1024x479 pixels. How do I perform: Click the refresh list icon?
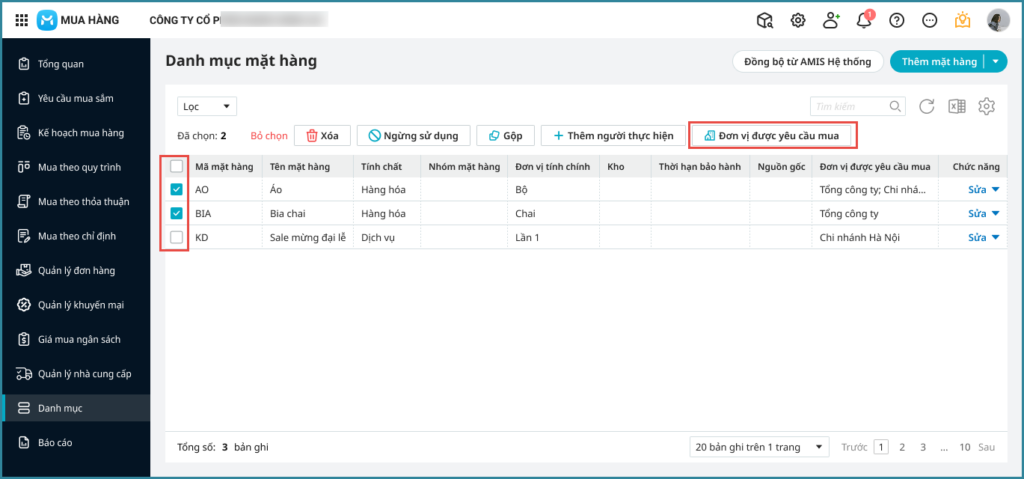[x=927, y=106]
